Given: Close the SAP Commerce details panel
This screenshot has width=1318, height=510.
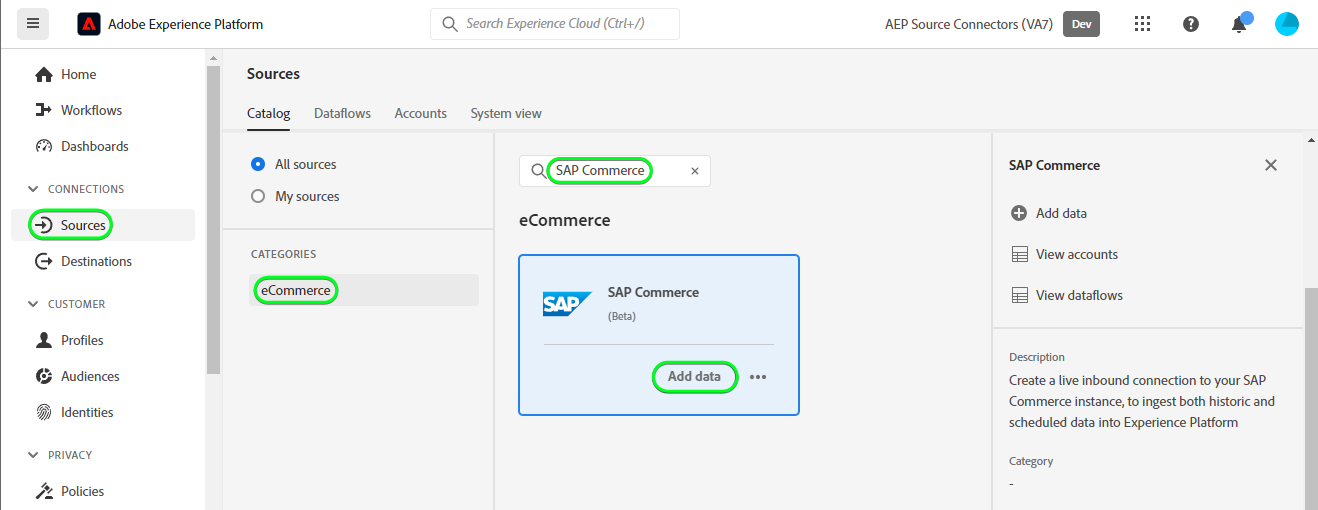Looking at the screenshot, I should click(1271, 165).
